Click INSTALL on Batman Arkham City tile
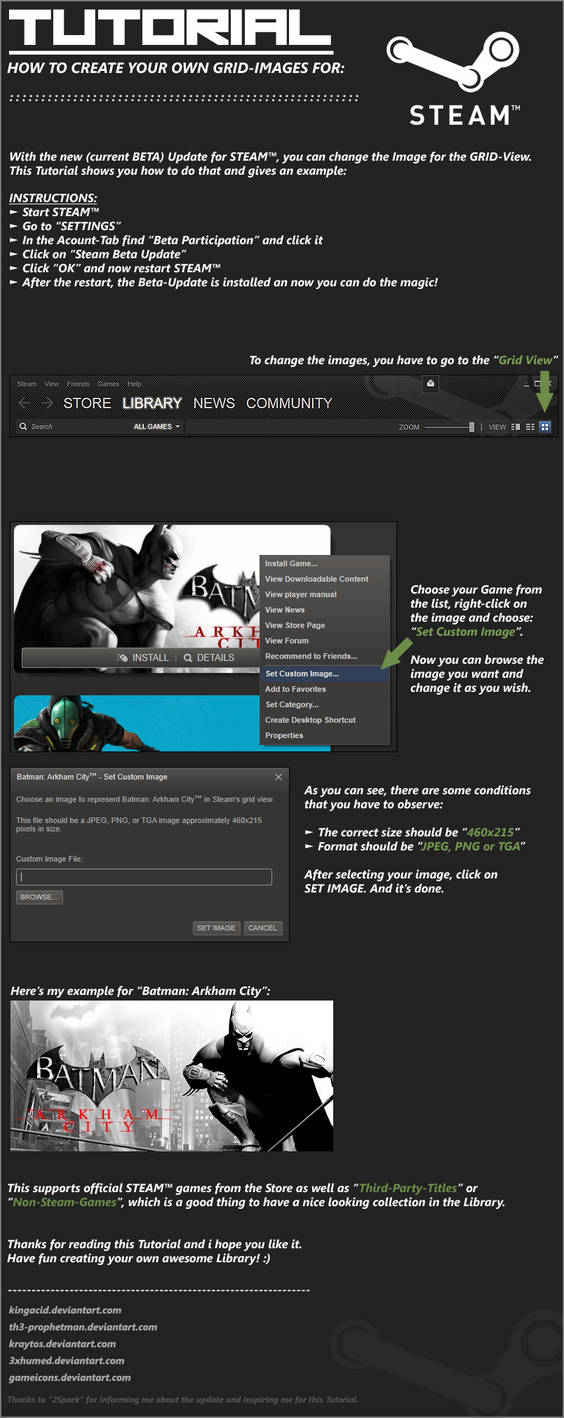 click(x=142, y=657)
